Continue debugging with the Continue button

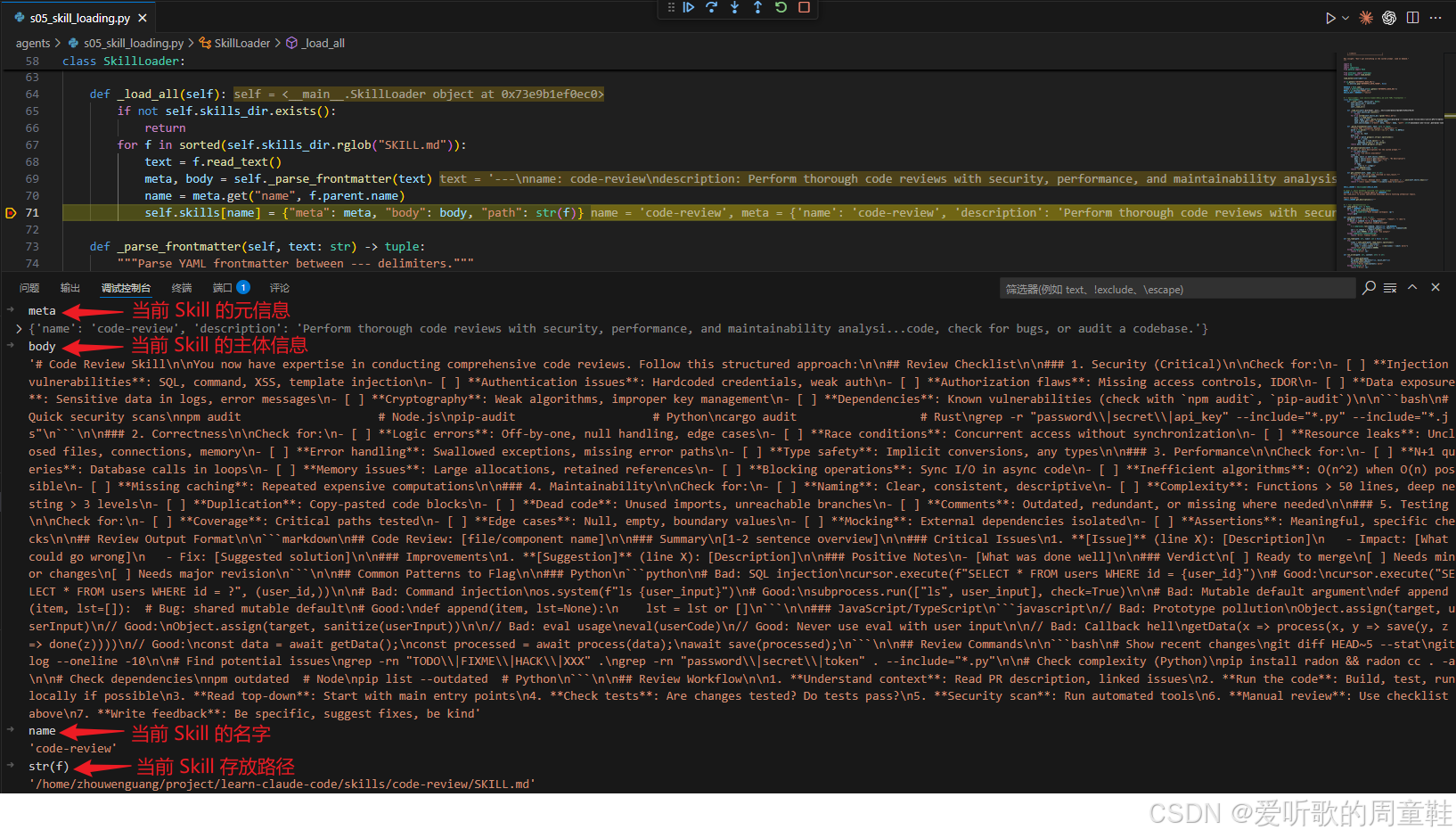(689, 8)
